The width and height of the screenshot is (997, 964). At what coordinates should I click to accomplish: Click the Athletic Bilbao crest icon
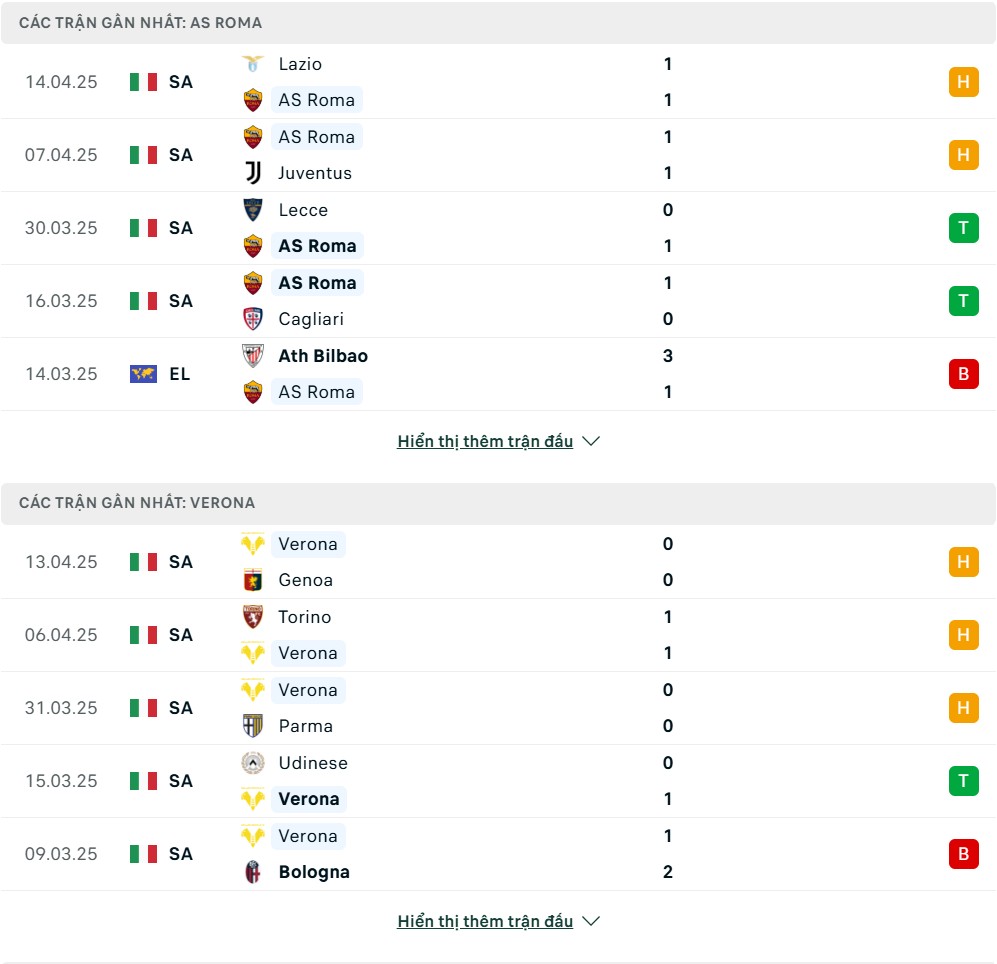252,355
